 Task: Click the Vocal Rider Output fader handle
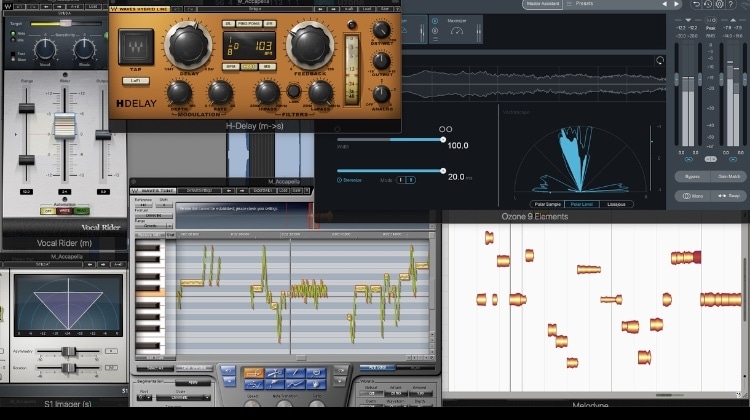[103, 135]
